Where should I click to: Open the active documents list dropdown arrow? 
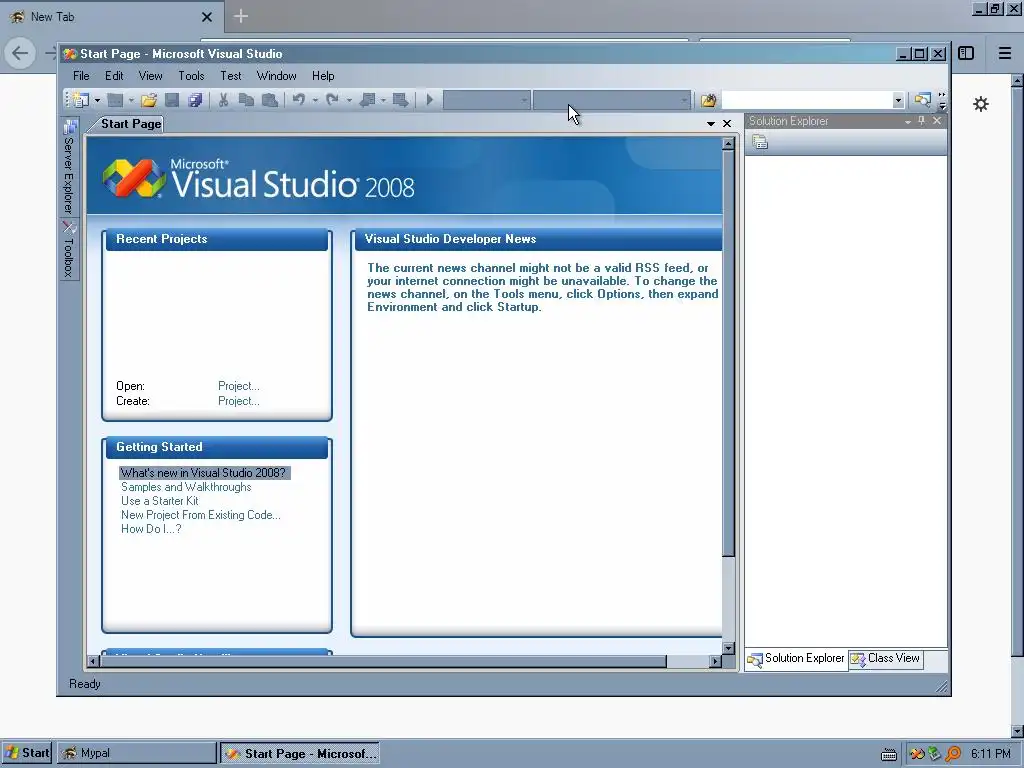(711, 123)
